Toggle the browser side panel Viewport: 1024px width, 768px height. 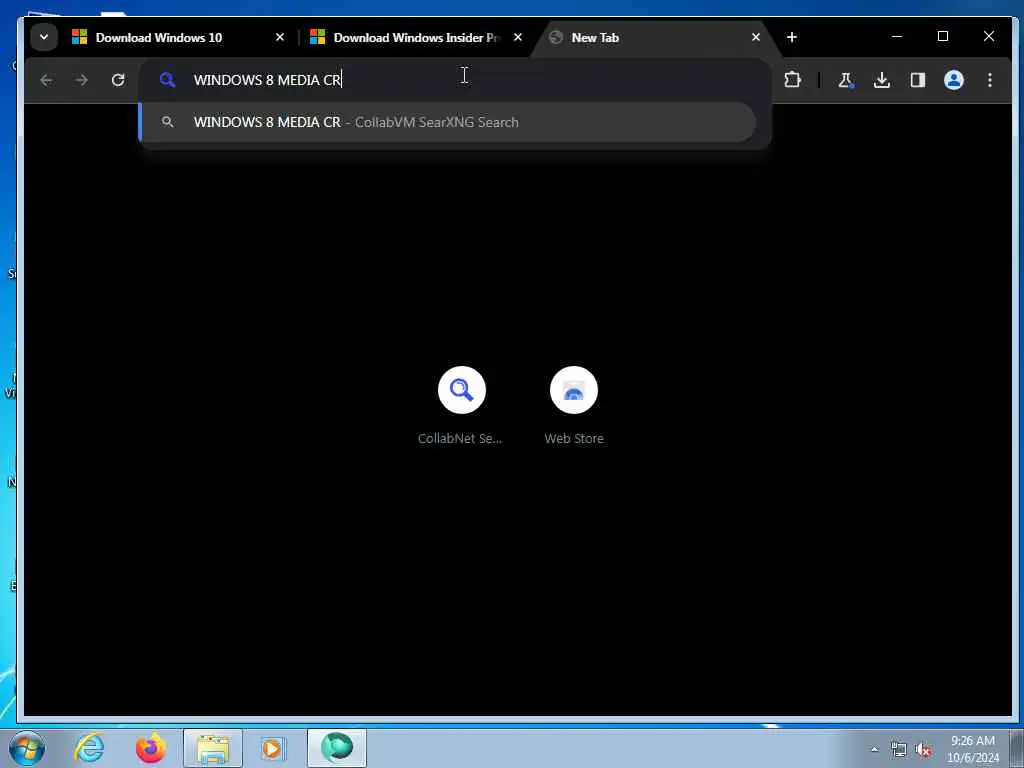tap(918, 80)
